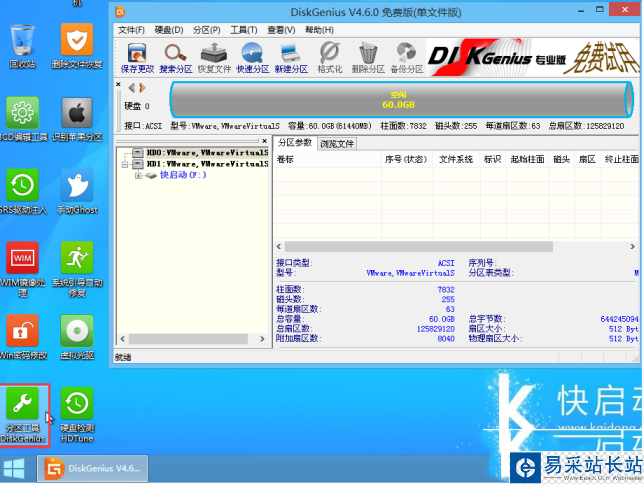This screenshot has width=644, height=484.
Task: Click the partition table scroll right arrow
Action: tap(632, 247)
